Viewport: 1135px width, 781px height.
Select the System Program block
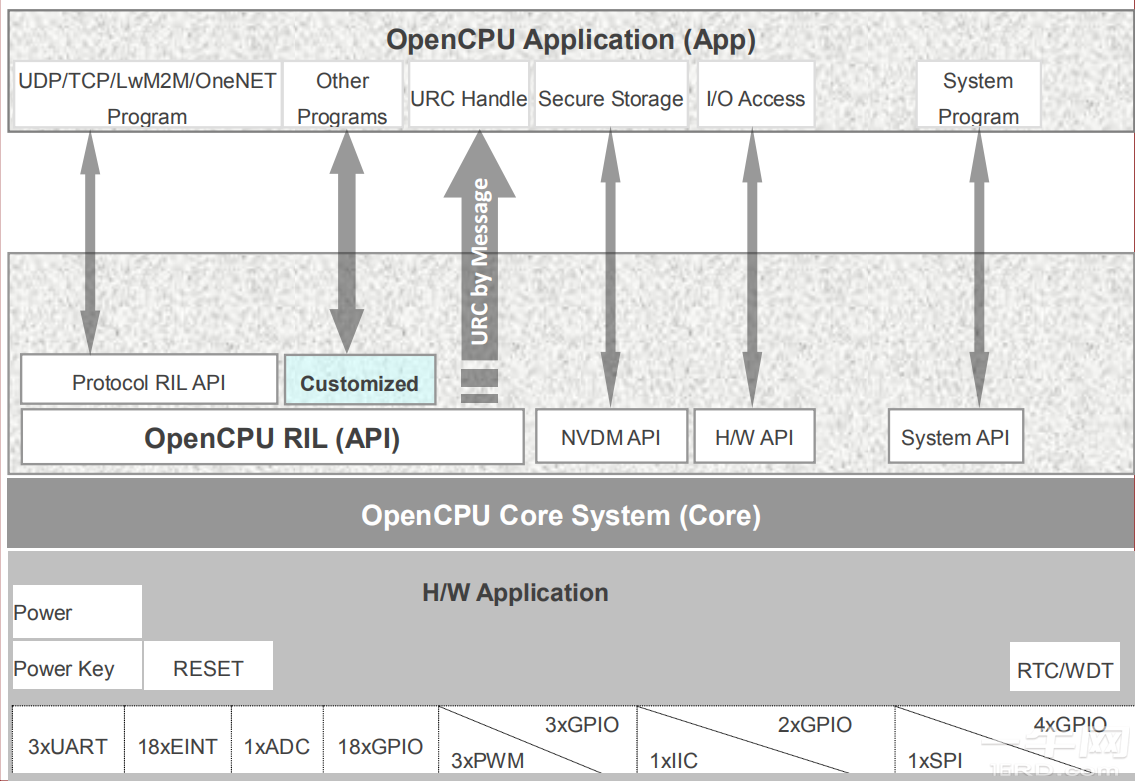[x=977, y=97]
